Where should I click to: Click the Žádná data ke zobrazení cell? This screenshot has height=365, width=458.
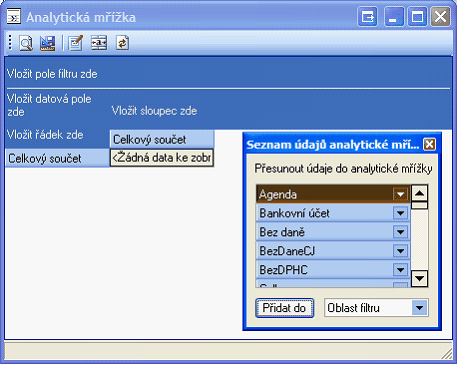point(162,158)
